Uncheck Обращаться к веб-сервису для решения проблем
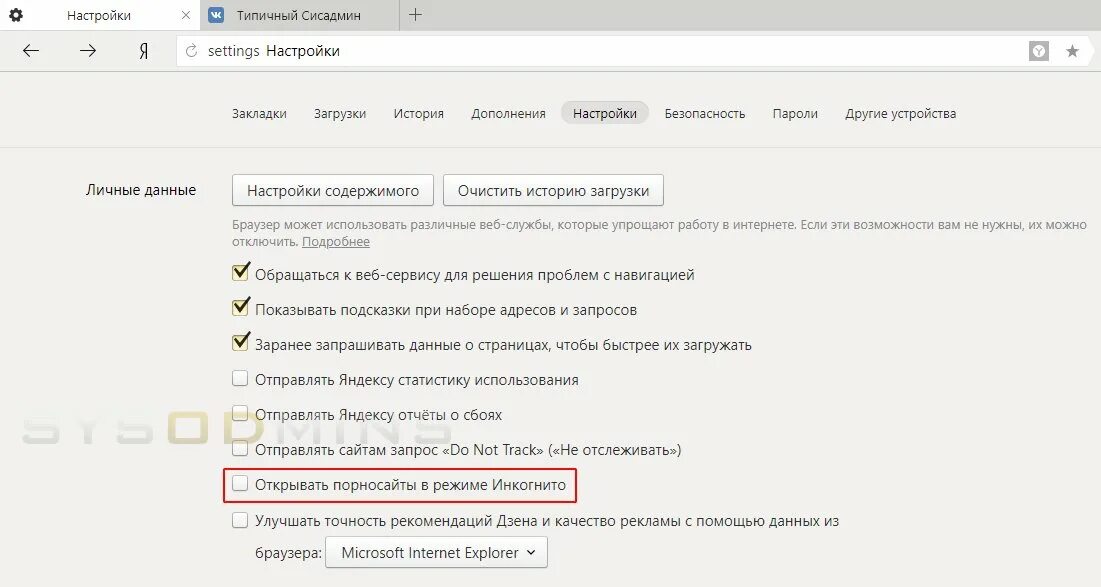 point(240,272)
